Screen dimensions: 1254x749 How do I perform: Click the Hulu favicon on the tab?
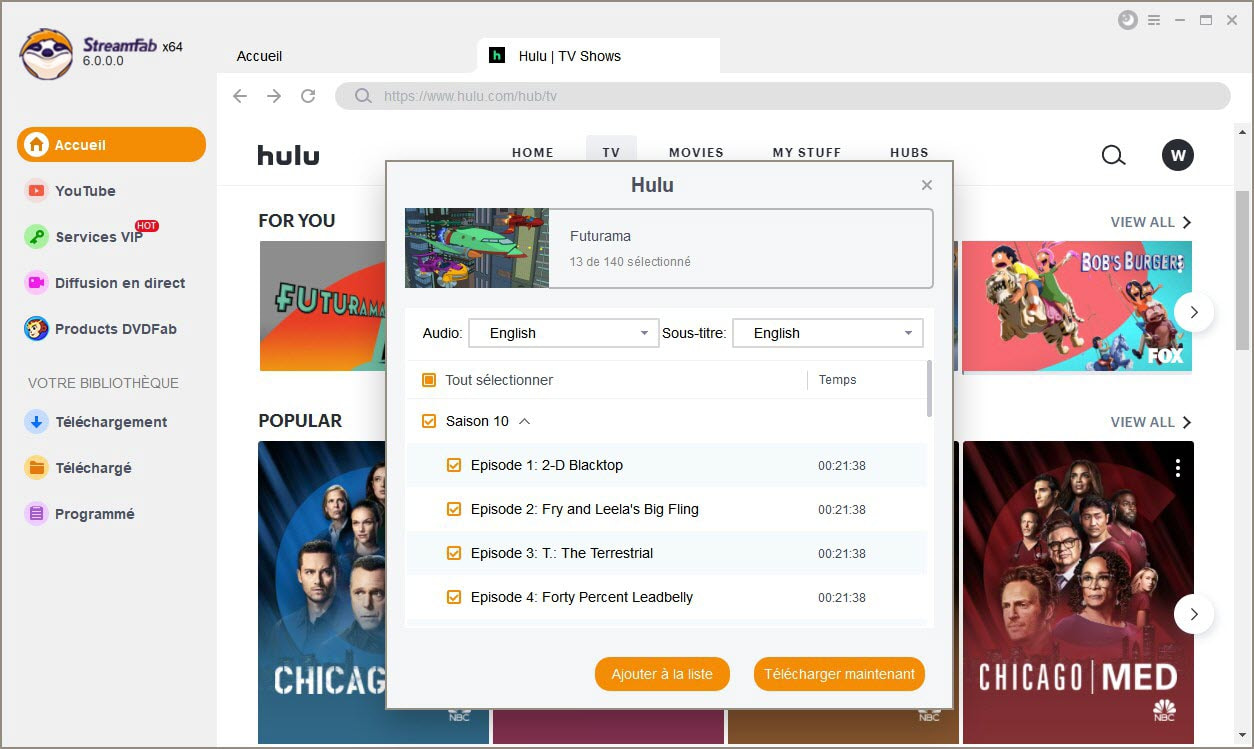coord(497,56)
